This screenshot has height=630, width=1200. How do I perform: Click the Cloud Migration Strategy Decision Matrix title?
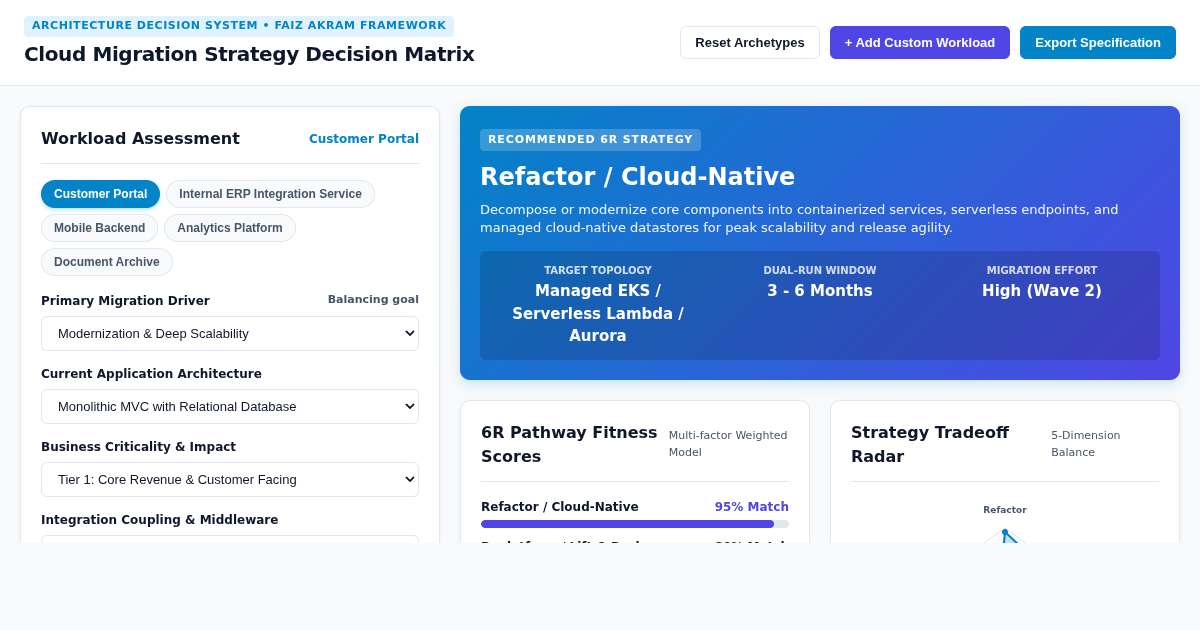point(249,54)
